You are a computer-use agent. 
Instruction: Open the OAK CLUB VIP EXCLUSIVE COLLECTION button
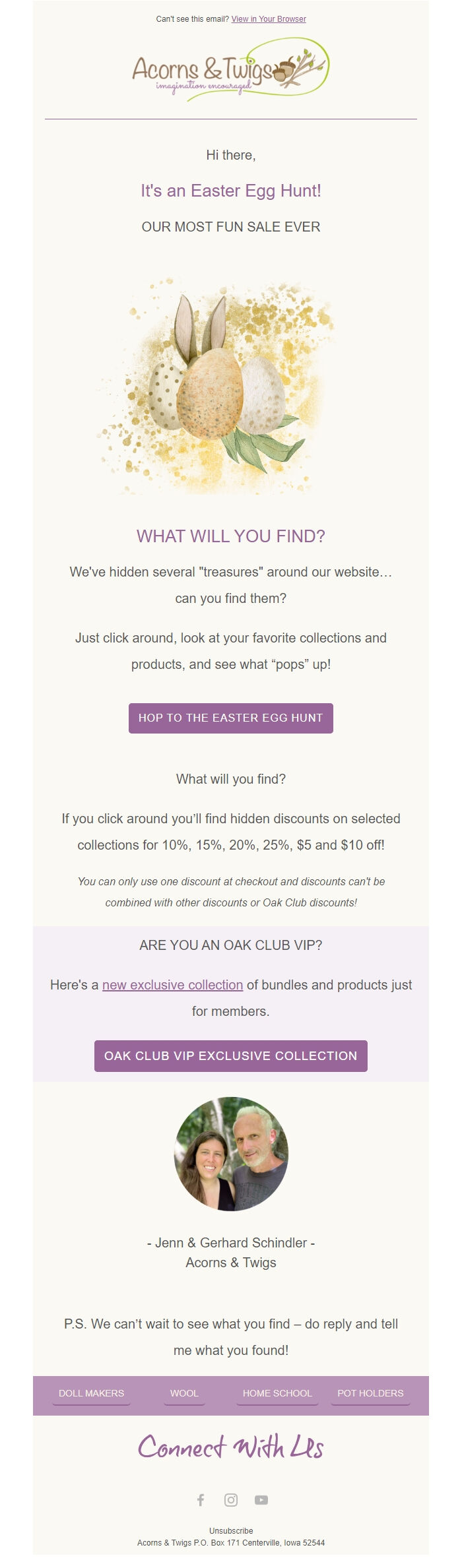point(230,1055)
